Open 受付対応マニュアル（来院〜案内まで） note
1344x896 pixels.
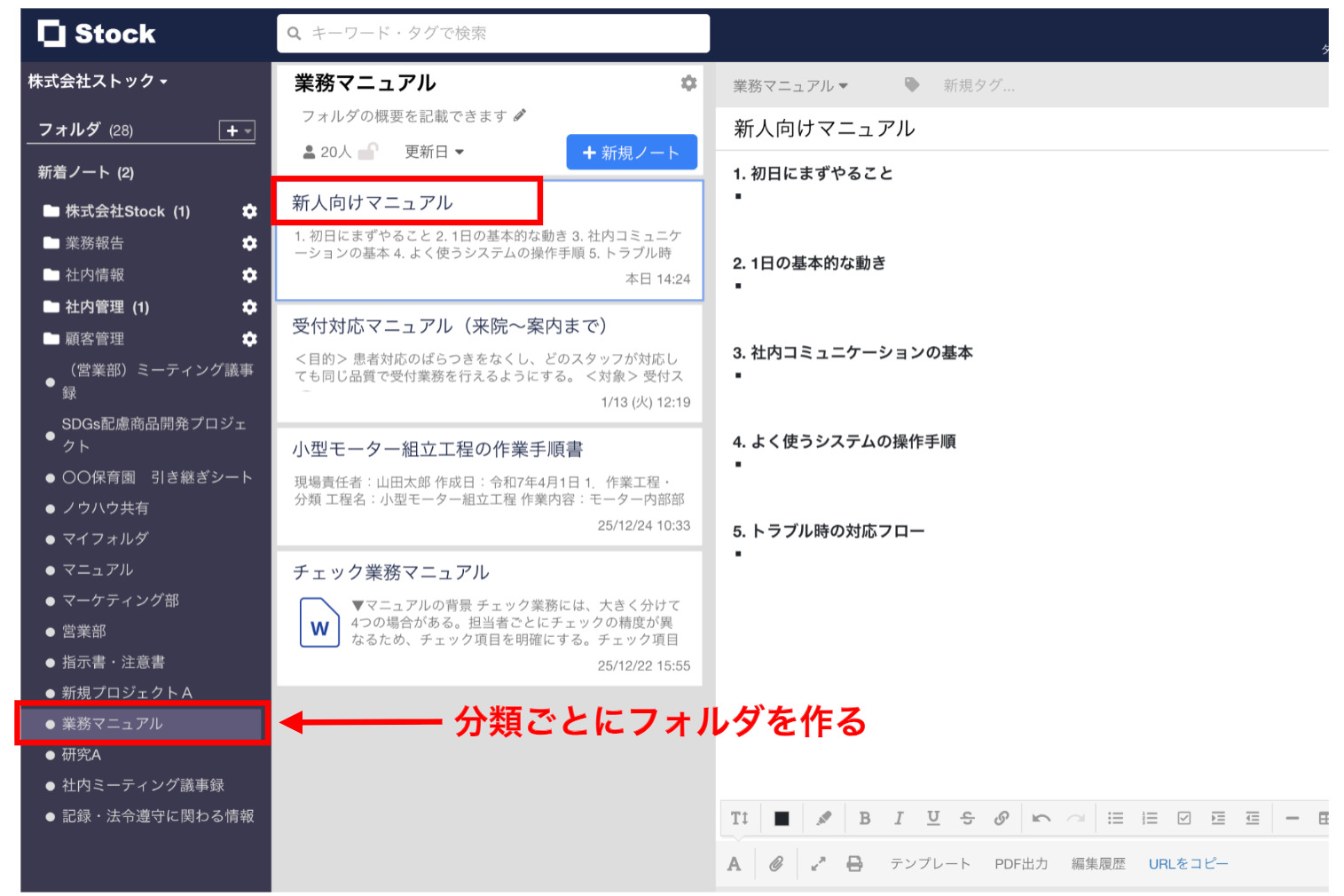pyautogui.click(x=490, y=364)
